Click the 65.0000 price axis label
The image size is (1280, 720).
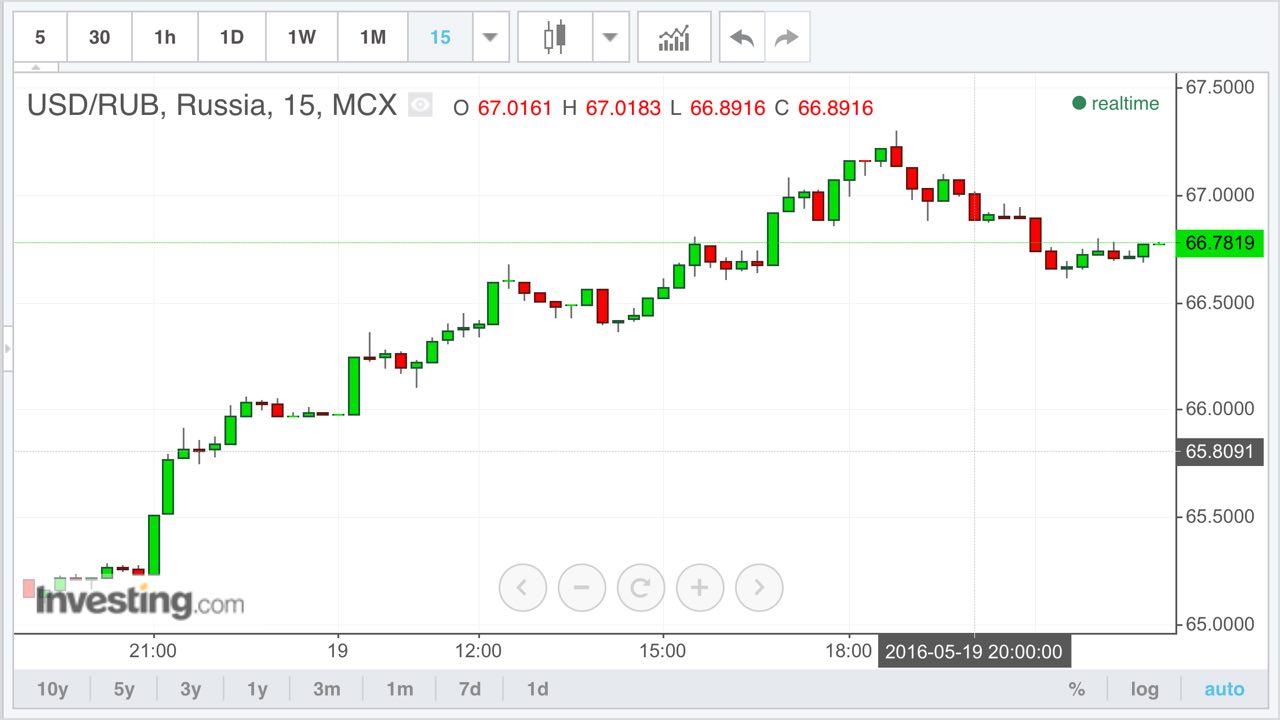pyautogui.click(x=1219, y=624)
